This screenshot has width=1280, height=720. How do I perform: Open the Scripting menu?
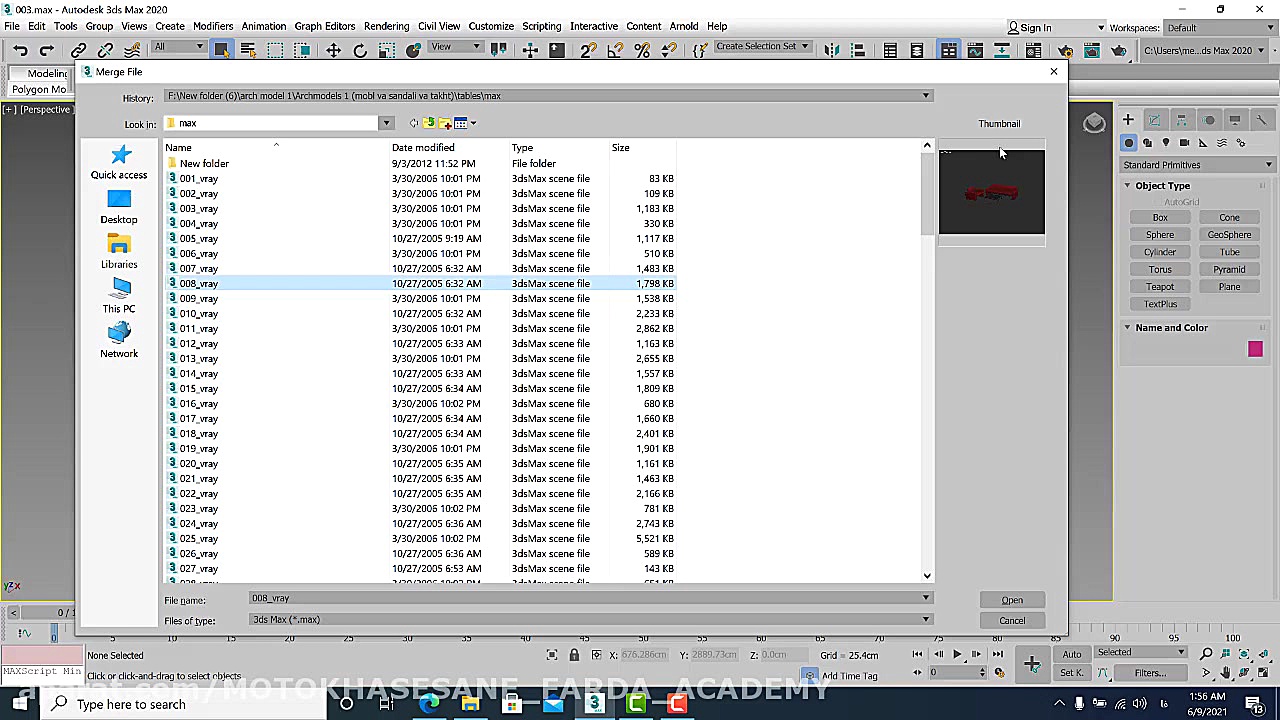(542, 26)
